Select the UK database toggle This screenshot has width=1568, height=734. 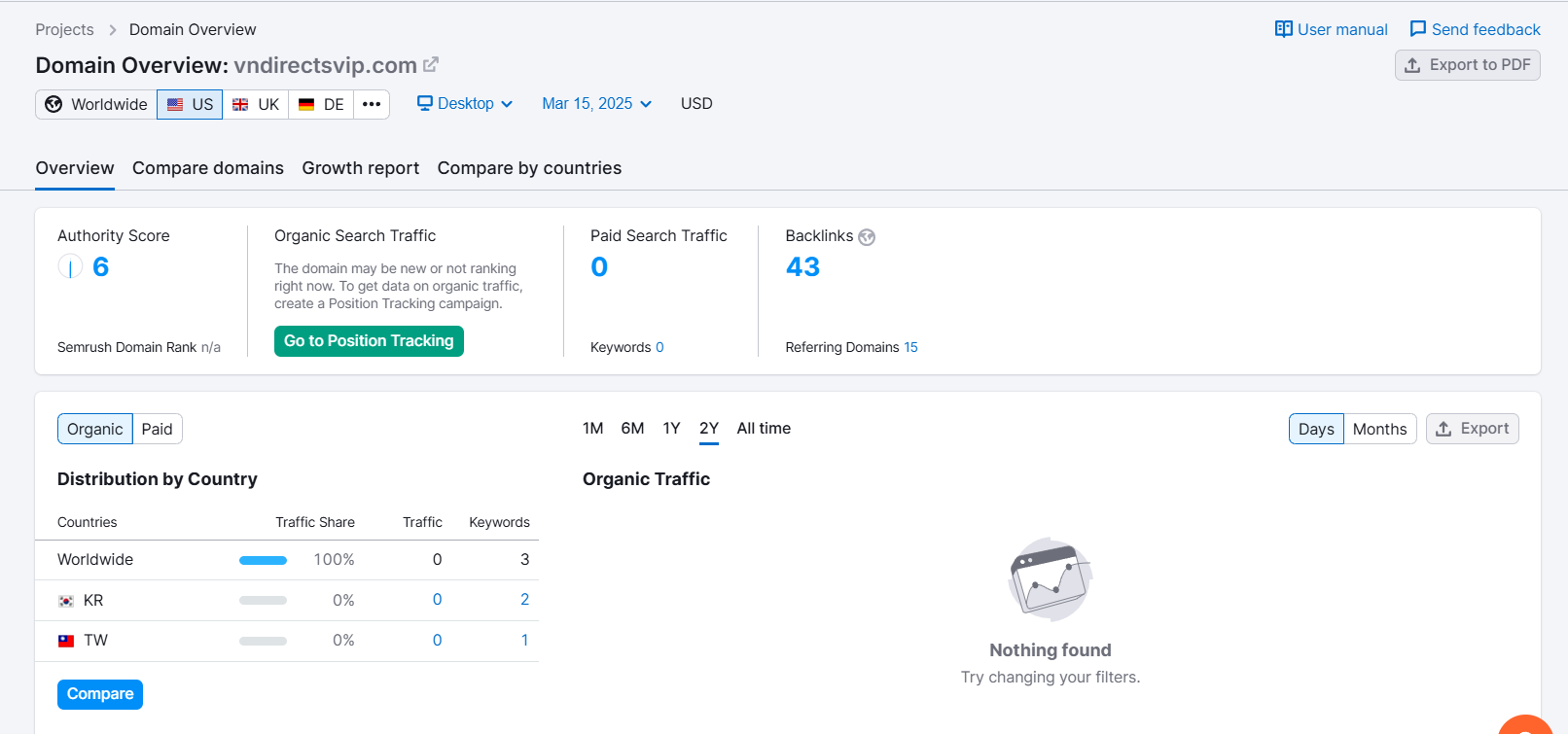point(256,104)
